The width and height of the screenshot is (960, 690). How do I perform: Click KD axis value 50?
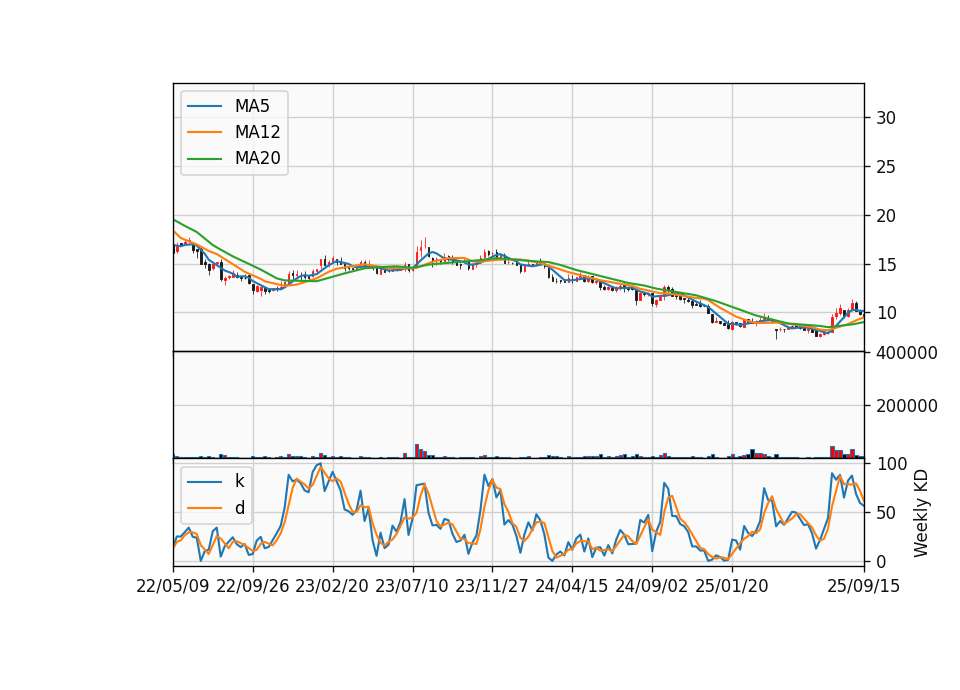pyautogui.click(x=886, y=512)
